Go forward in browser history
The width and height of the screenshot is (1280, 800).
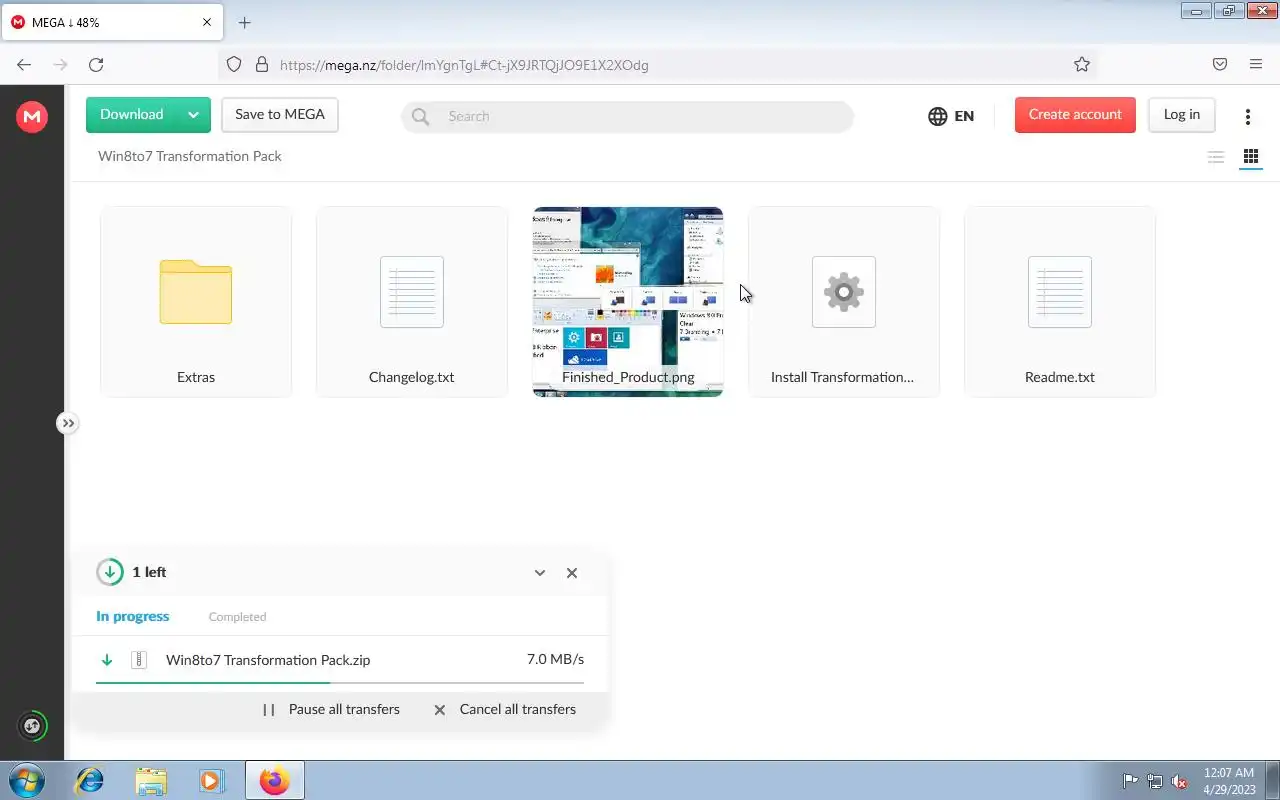[60, 65]
